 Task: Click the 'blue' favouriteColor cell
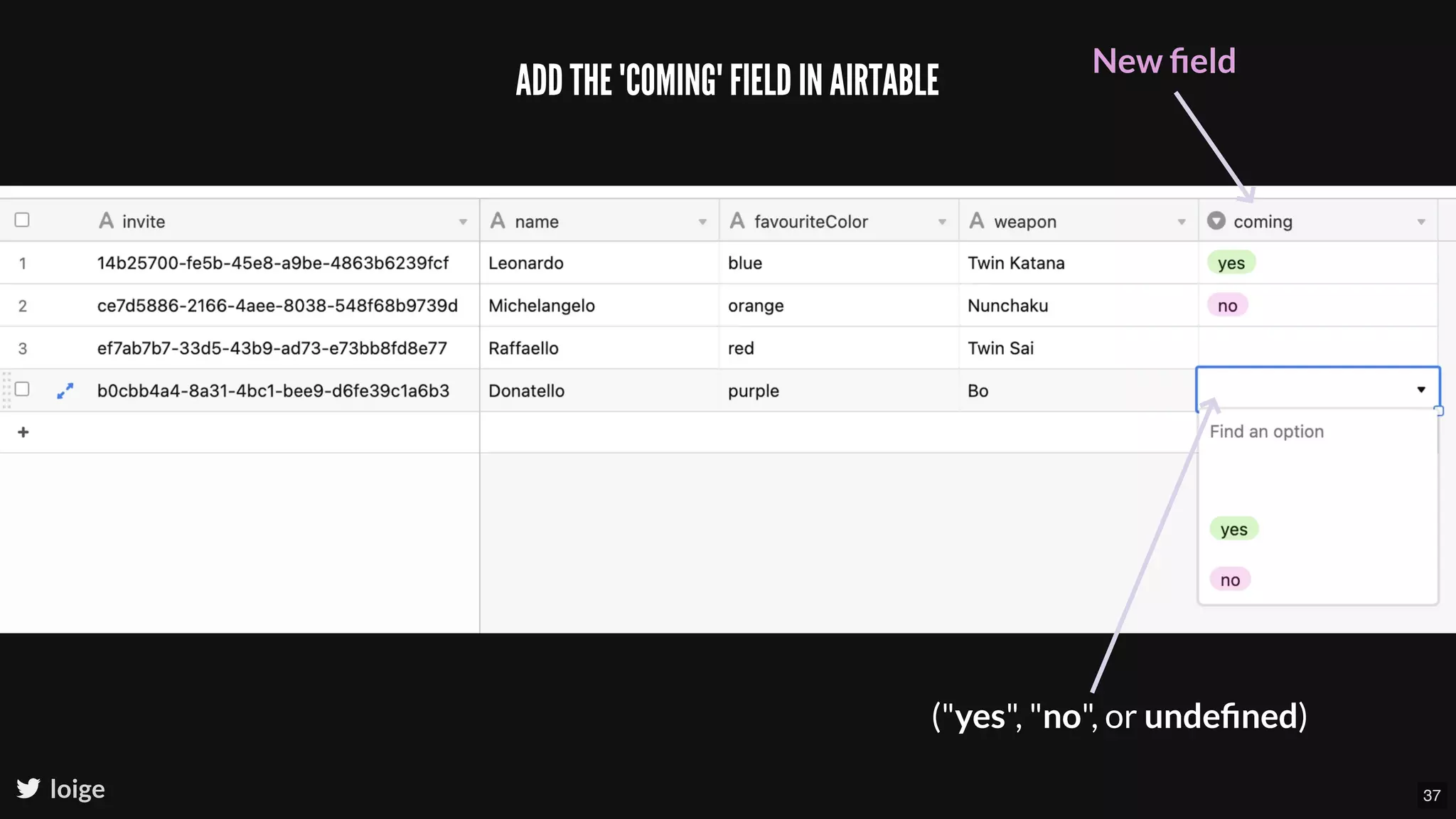tap(839, 262)
